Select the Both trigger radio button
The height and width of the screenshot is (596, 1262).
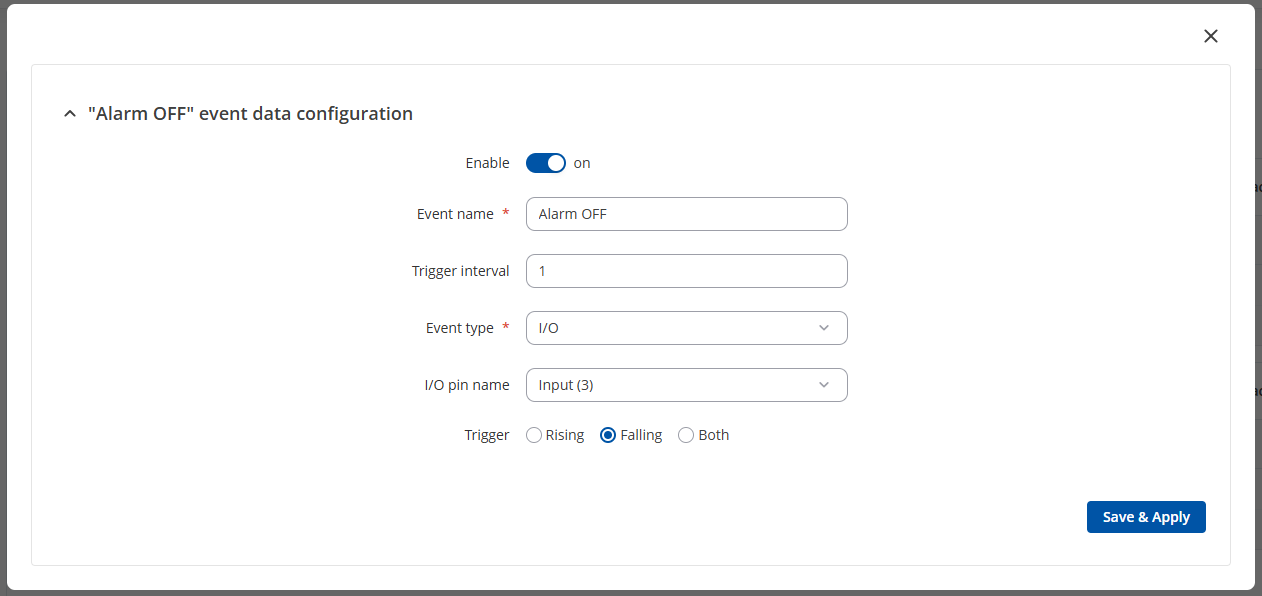[x=686, y=435]
